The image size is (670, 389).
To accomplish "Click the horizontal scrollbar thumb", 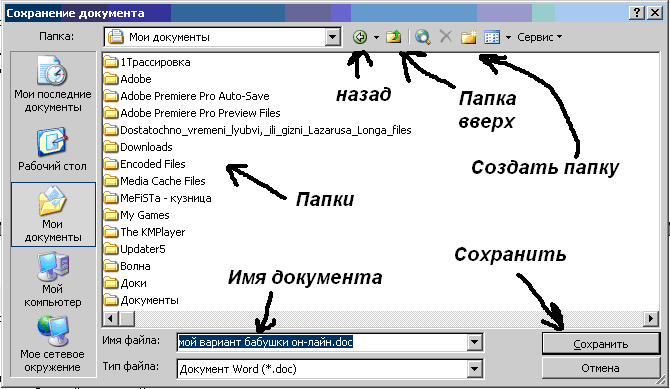I will pos(127,318).
